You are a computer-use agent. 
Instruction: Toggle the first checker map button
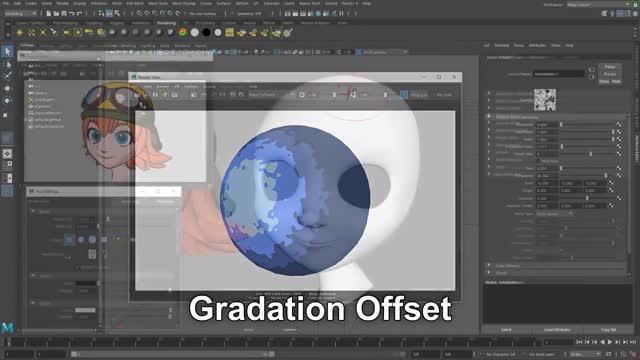point(619,124)
